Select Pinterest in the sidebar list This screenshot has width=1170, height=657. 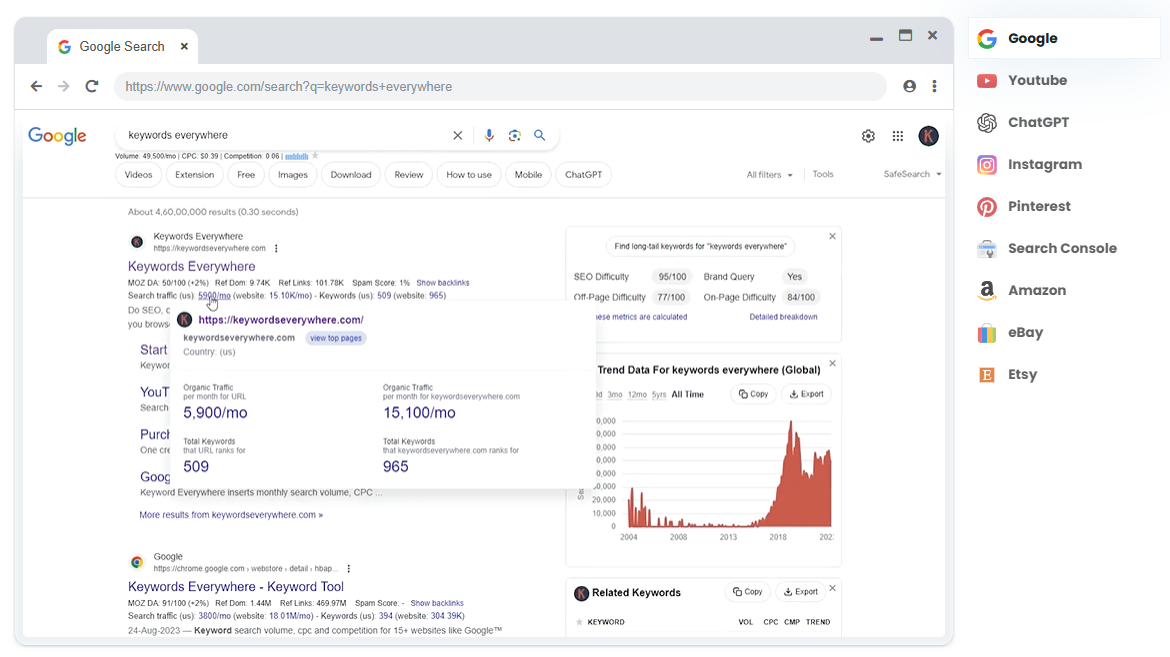[1064, 207]
